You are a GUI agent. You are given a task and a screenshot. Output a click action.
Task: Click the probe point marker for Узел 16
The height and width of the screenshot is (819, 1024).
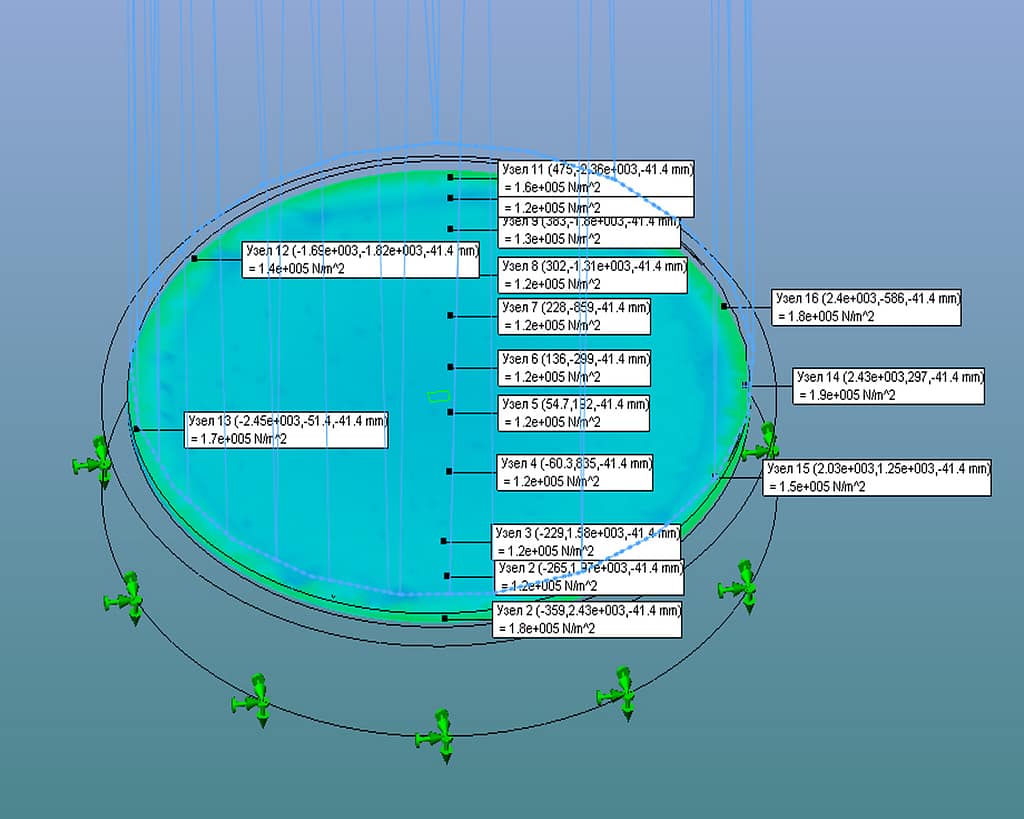click(724, 306)
